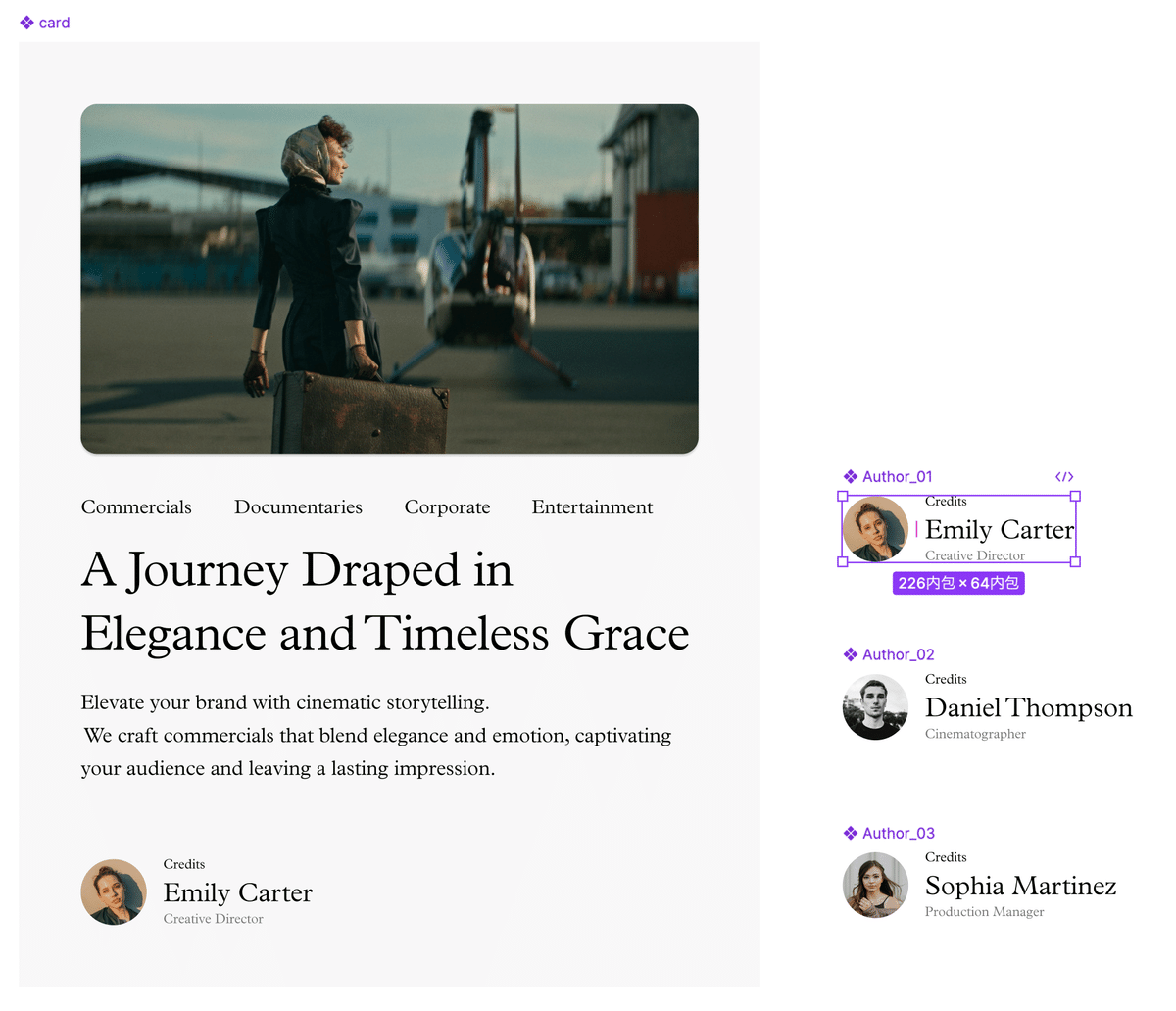Switch to the Documentaries tab
Image resolution: width=1176 pixels, height=1011 pixels.
coord(298,507)
